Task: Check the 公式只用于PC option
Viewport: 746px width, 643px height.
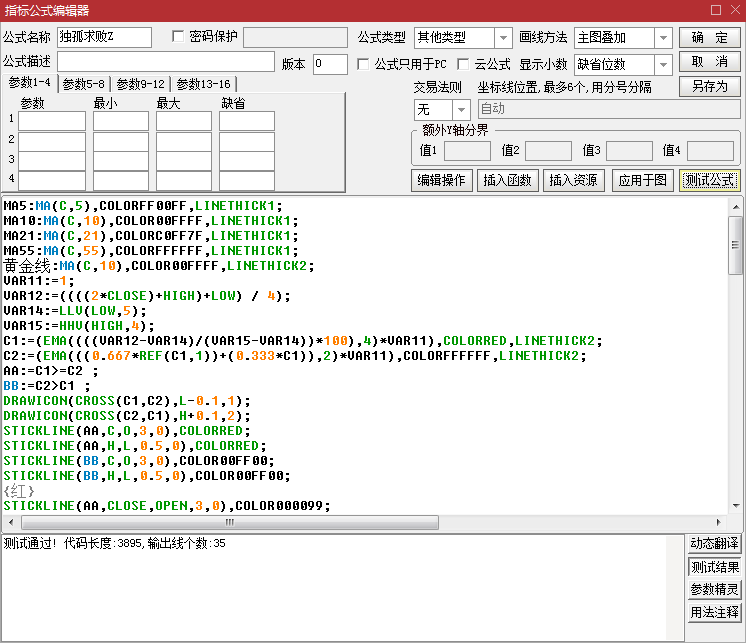Action: 363,64
